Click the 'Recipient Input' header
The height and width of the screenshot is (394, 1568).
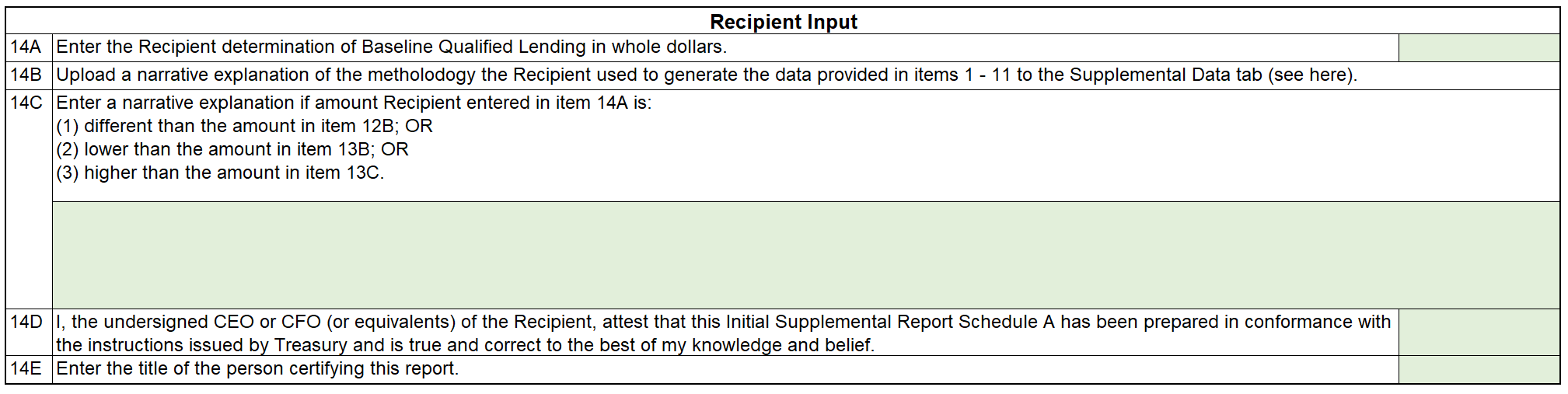pyautogui.click(x=784, y=22)
